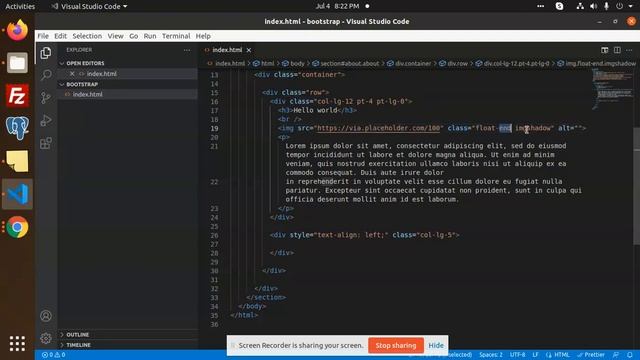Image resolution: width=640 pixels, height=360 pixels.
Task: Close index.html in Open Editors list
Action: [72, 74]
